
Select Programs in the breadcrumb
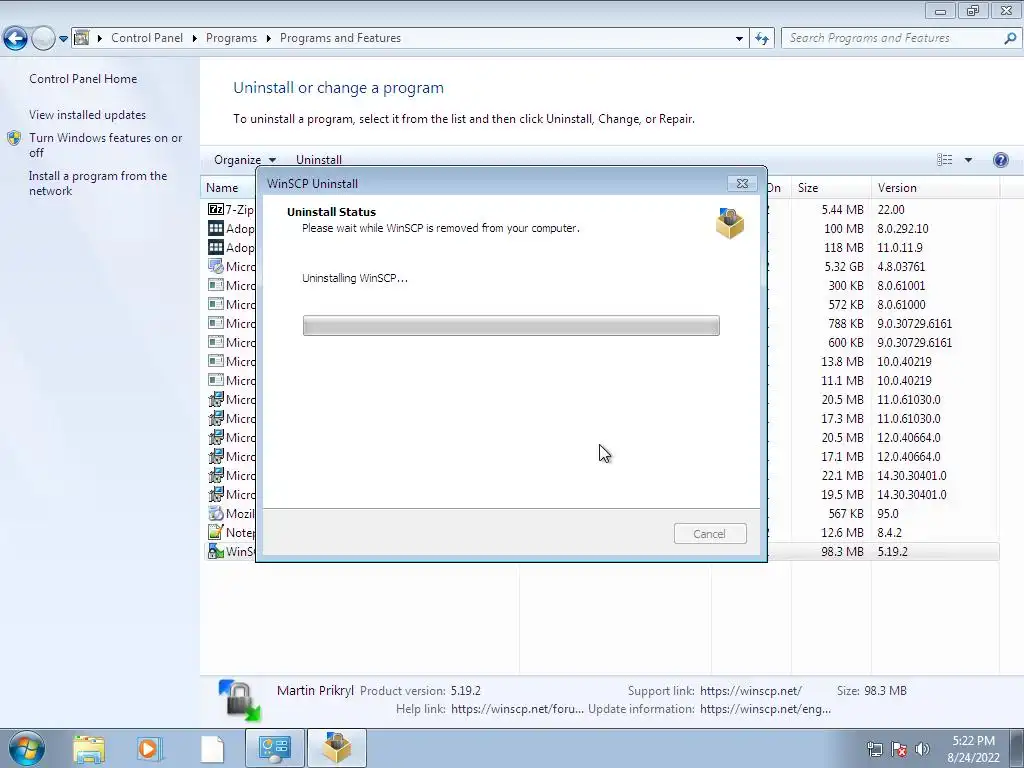(x=231, y=38)
